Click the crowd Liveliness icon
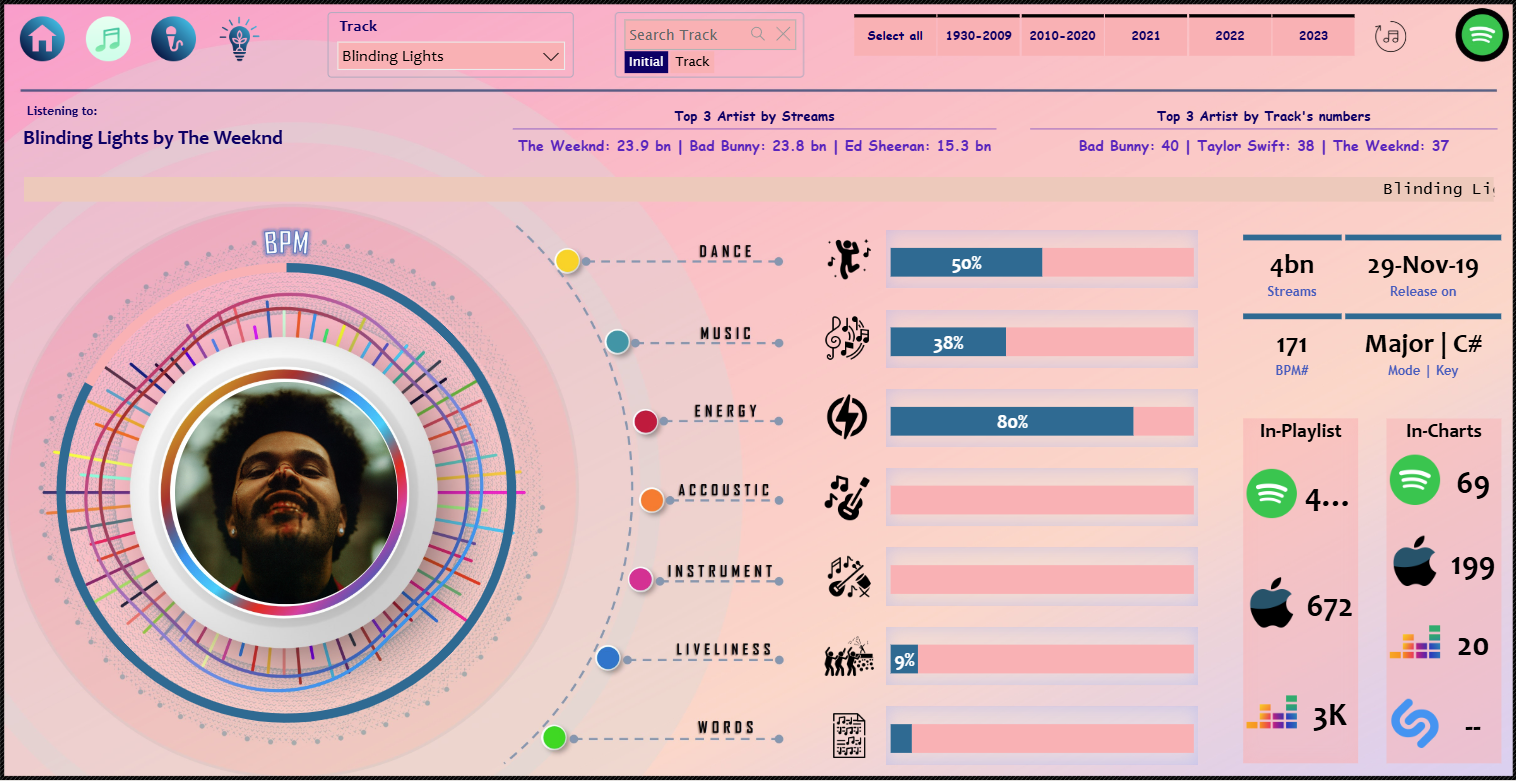The height and width of the screenshot is (781, 1516). (x=848, y=656)
